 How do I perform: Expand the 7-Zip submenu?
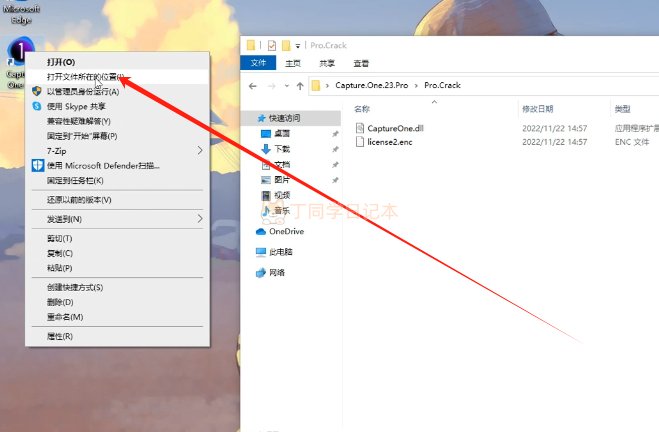(117, 151)
